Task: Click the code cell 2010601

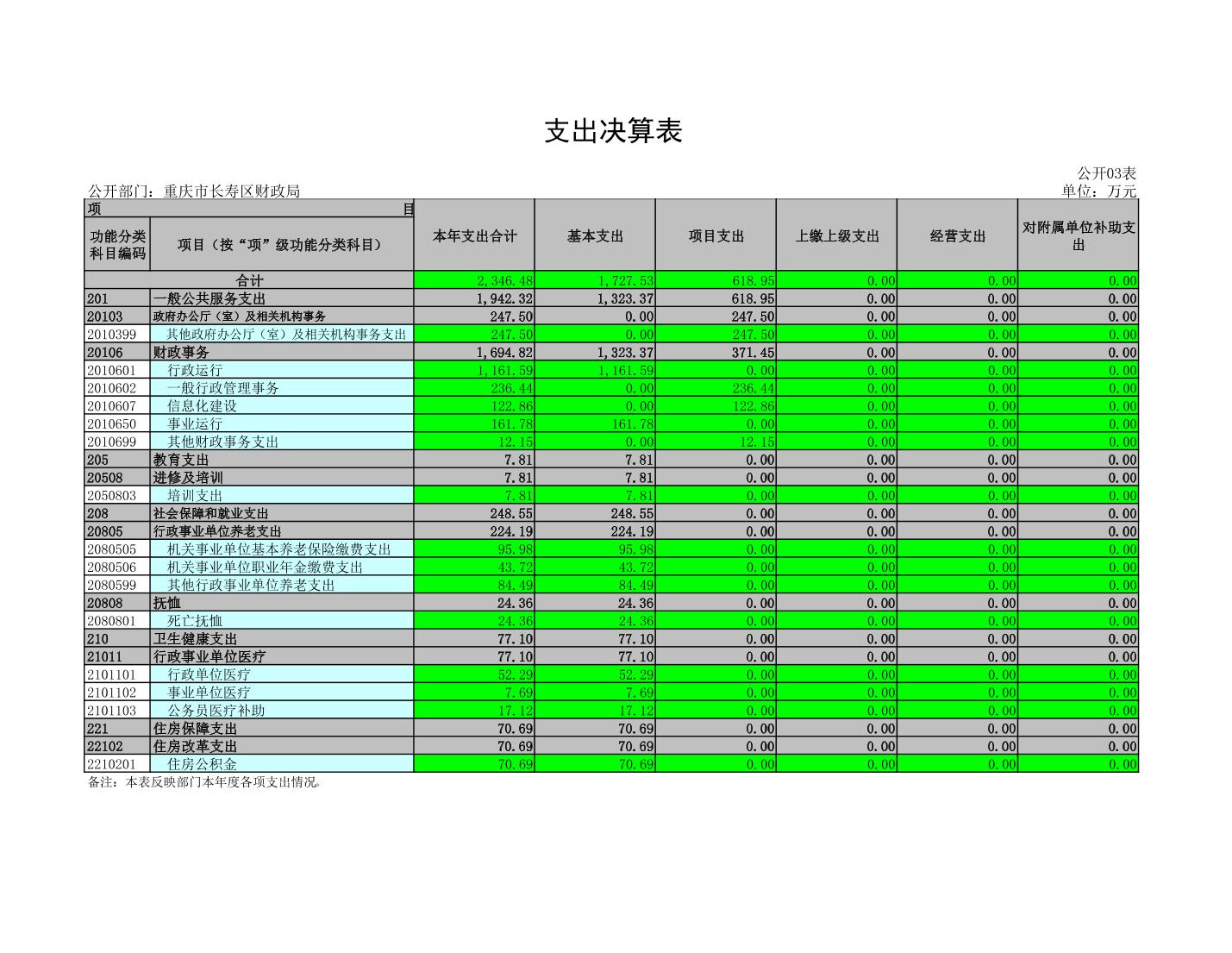Action: pyautogui.click(x=111, y=371)
